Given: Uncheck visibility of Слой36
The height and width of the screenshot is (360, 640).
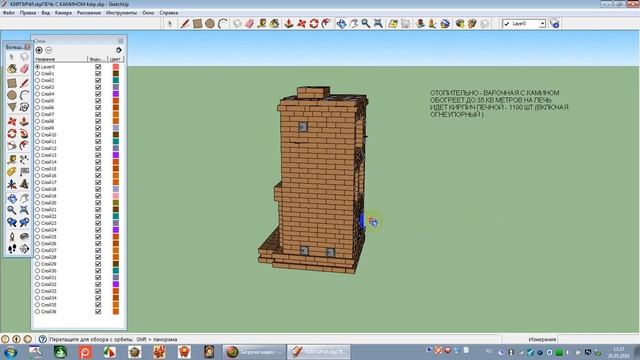Looking at the screenshot, I should tap(98, 311).
